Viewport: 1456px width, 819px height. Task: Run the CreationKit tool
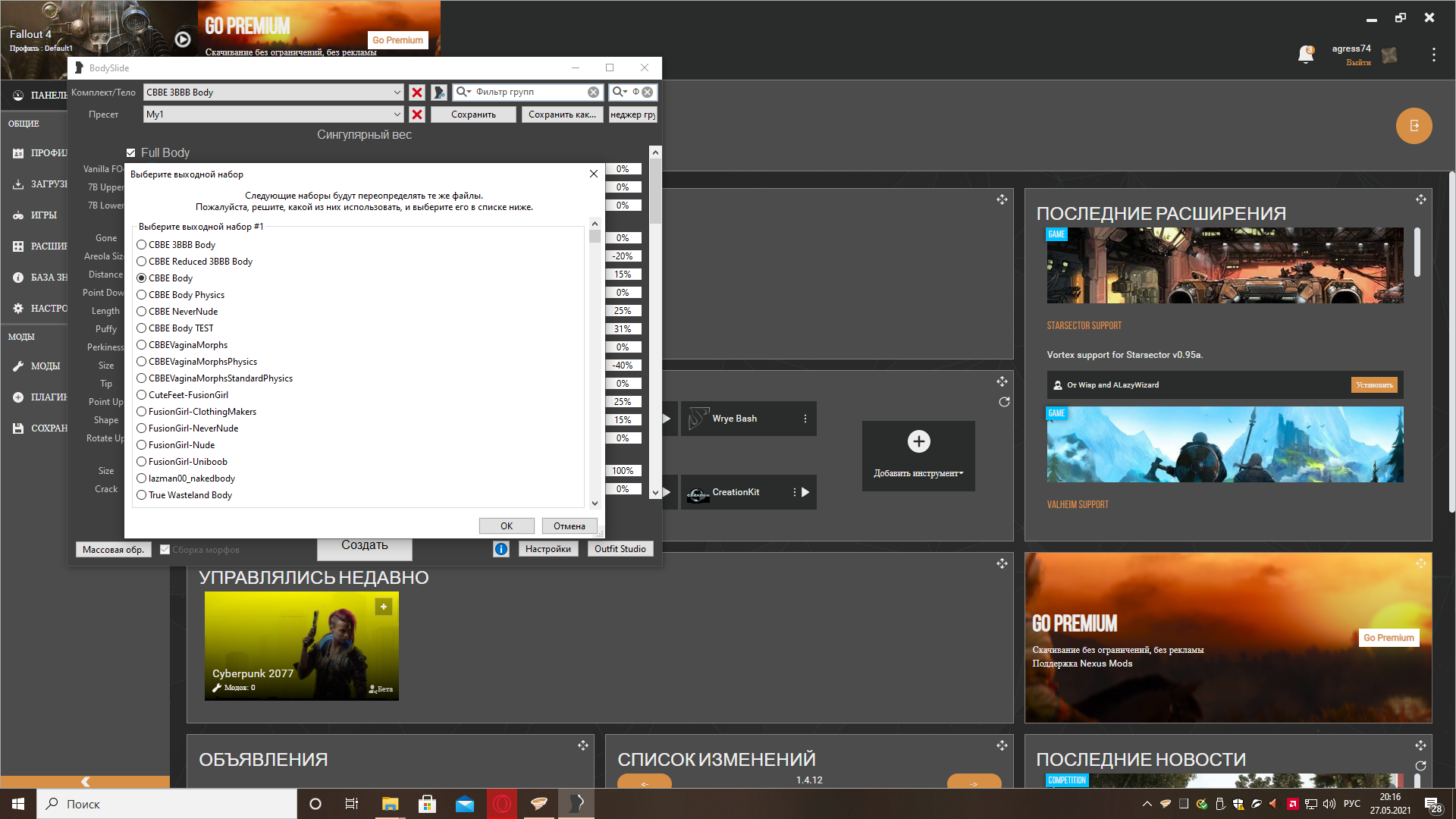(805, 492)
